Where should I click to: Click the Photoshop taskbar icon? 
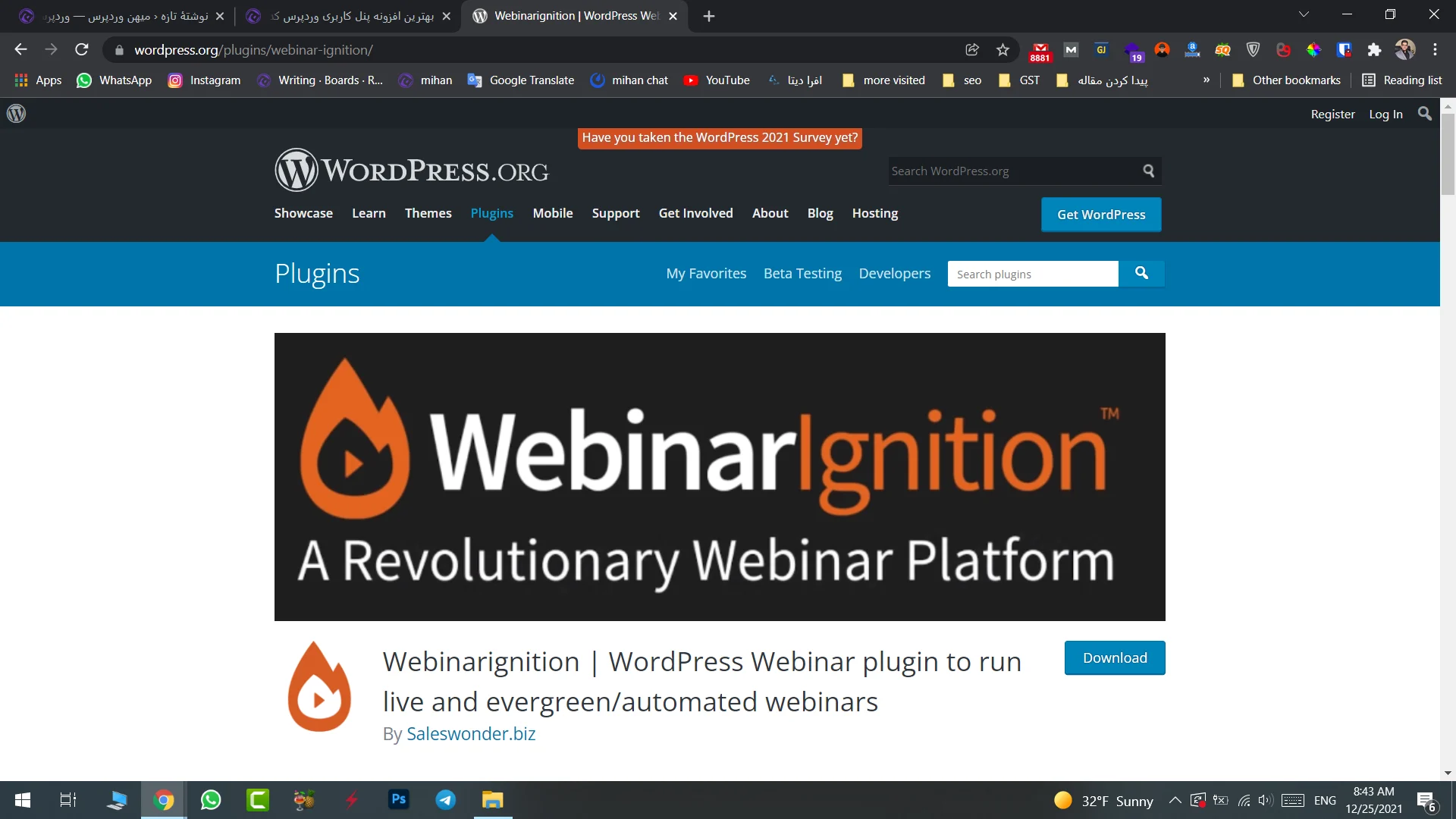click(x=399, y=800)
